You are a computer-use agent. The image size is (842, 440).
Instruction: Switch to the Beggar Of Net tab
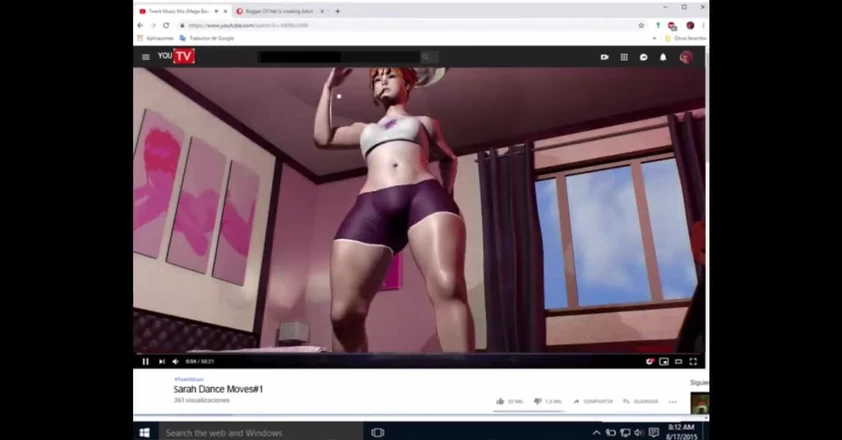click(277, 11)
